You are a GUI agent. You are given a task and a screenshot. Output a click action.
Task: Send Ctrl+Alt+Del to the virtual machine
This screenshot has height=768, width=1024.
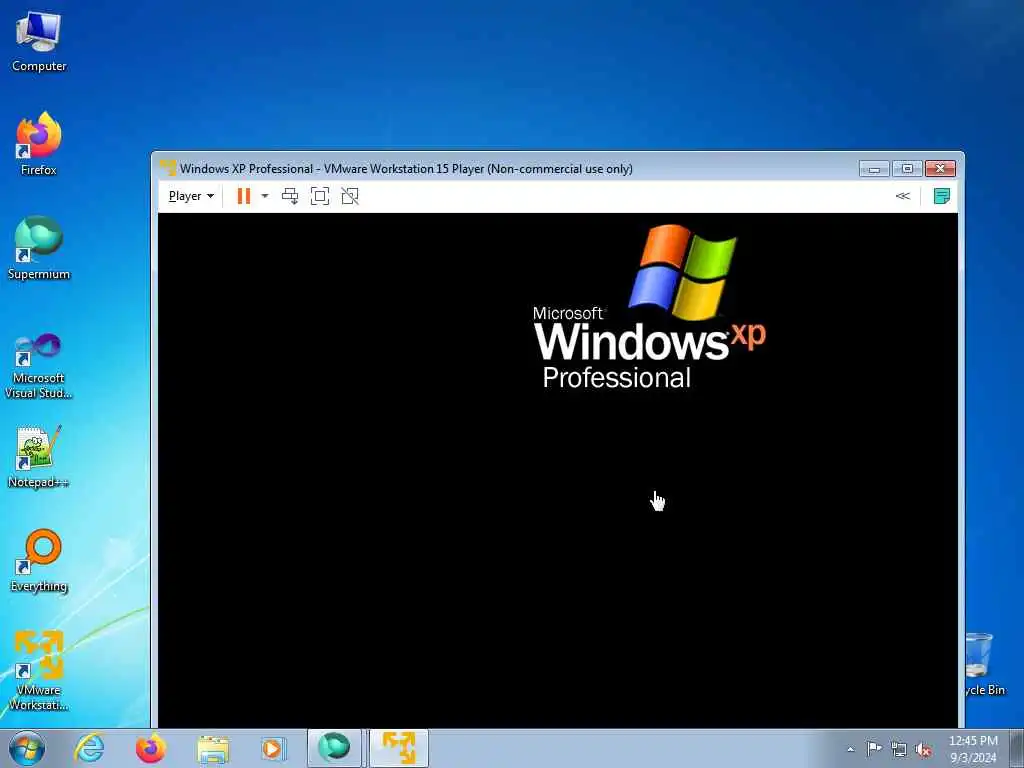tap(290, 196)
